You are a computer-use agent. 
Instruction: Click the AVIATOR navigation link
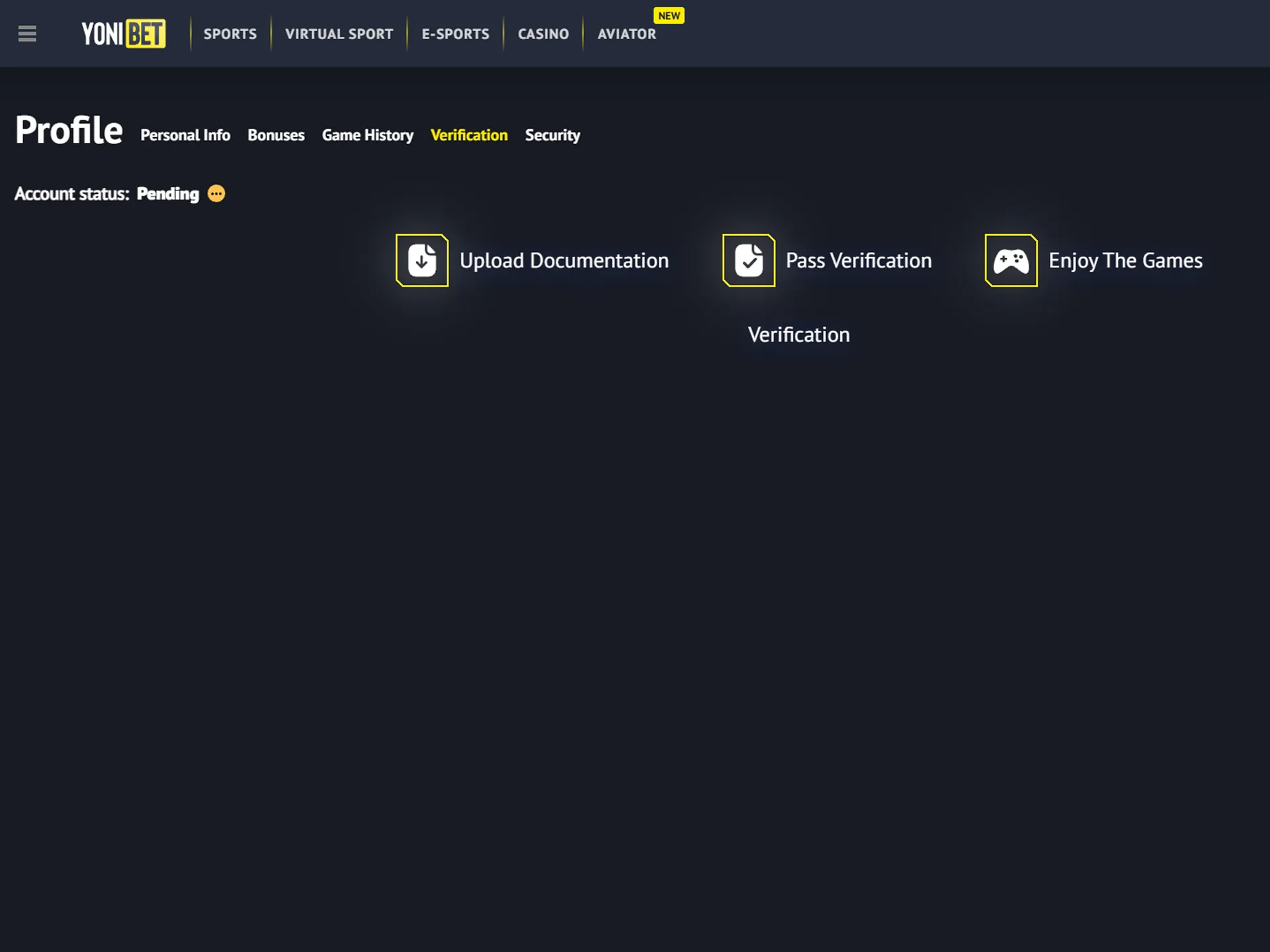(625, 33)
